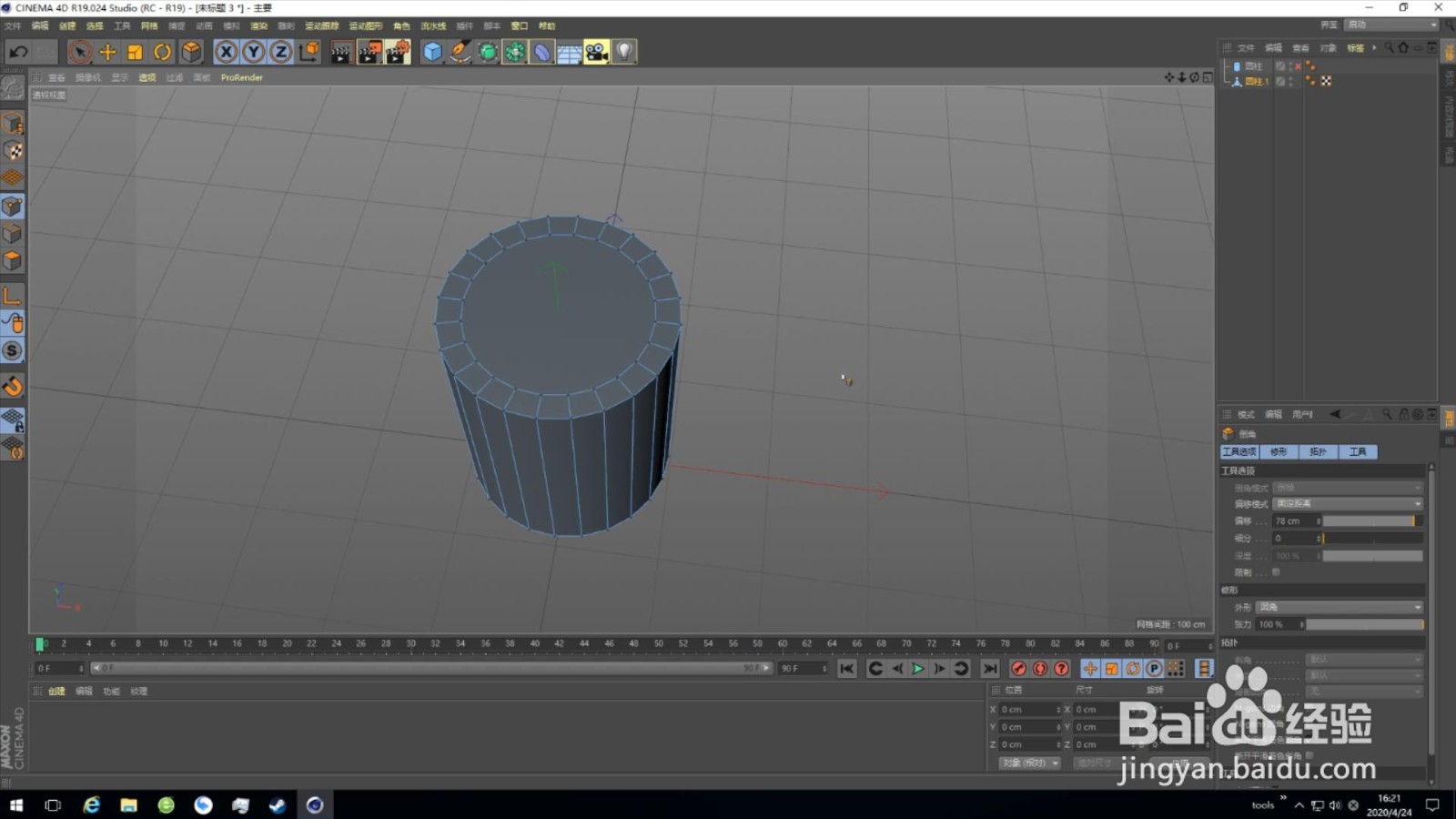1456x819 pixels.
Task: Open the 偏移模式 dropdown in the bevel settings
Action: click(1347, 503)
